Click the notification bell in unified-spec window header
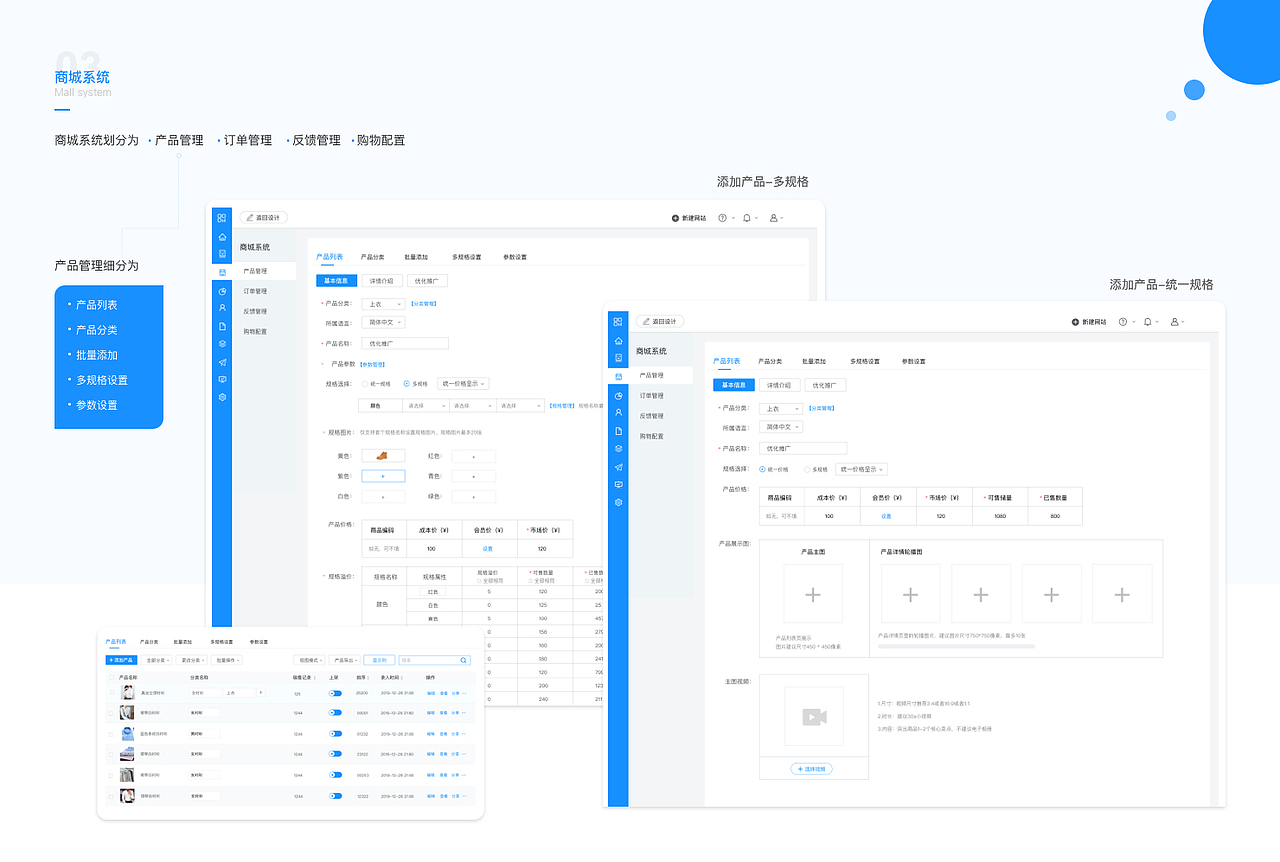 point(1148,322)
